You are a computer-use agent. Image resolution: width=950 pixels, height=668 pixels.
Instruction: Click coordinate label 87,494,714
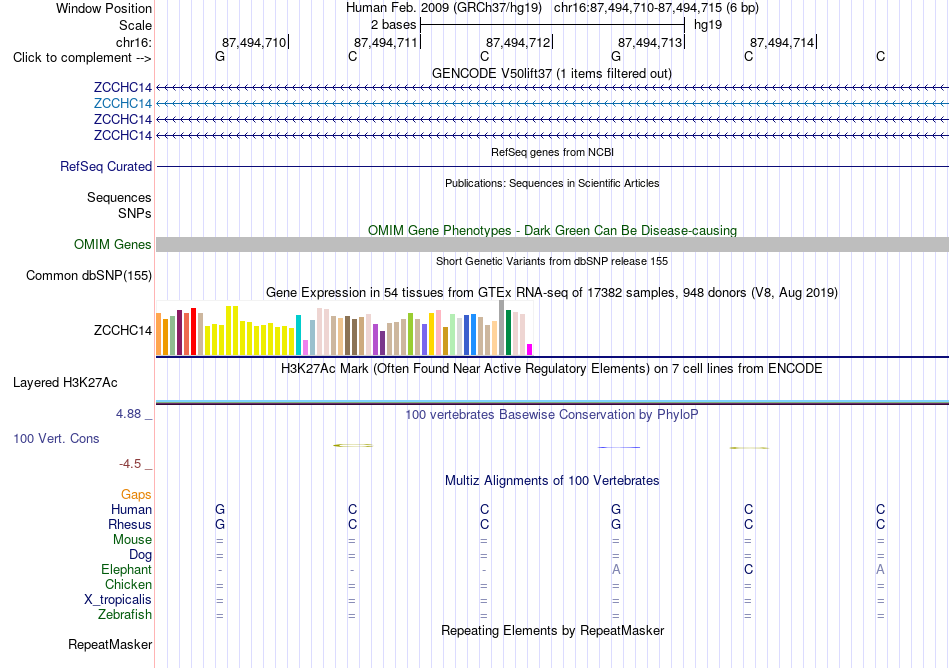[782, 42]
